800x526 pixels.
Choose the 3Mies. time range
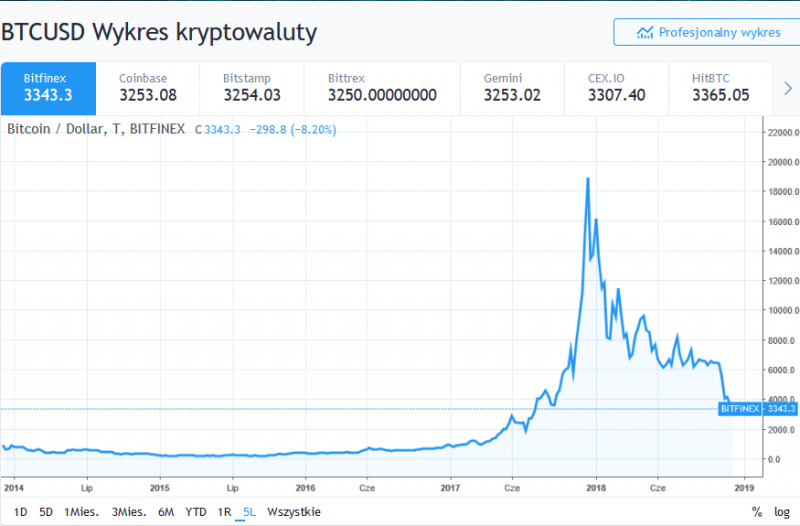(129, 511)
